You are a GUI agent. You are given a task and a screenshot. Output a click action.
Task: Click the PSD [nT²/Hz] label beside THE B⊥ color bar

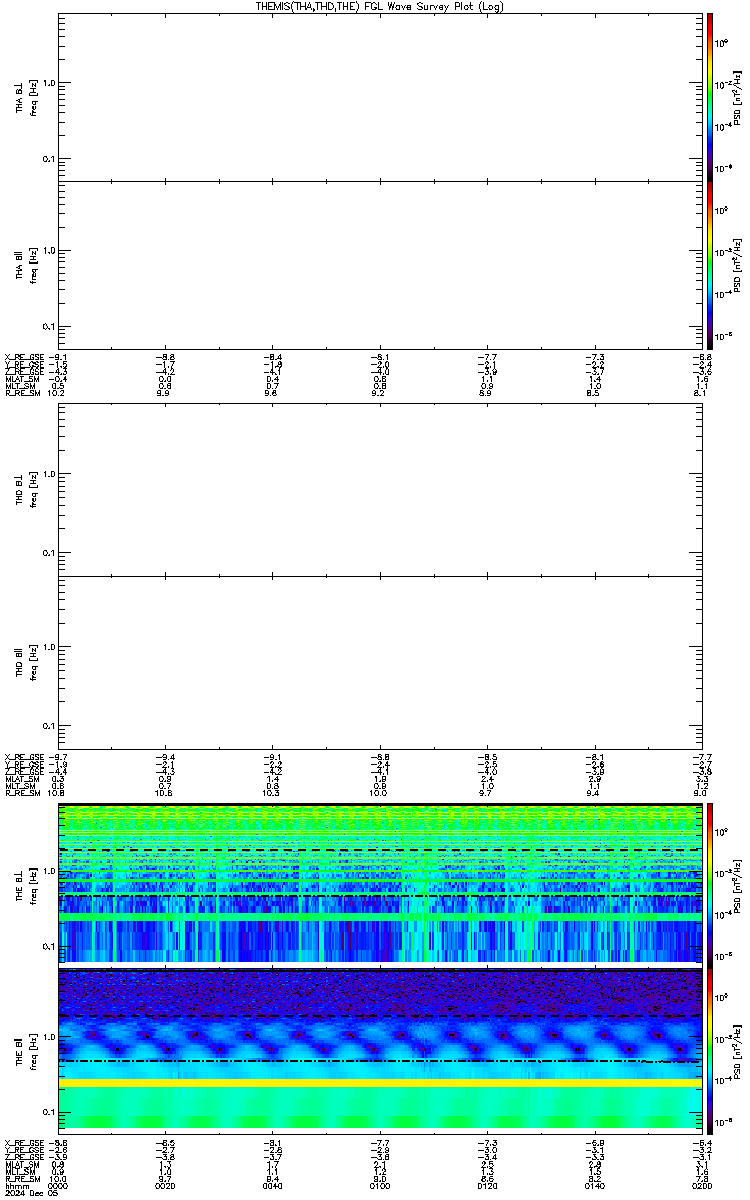coord(738,884)
